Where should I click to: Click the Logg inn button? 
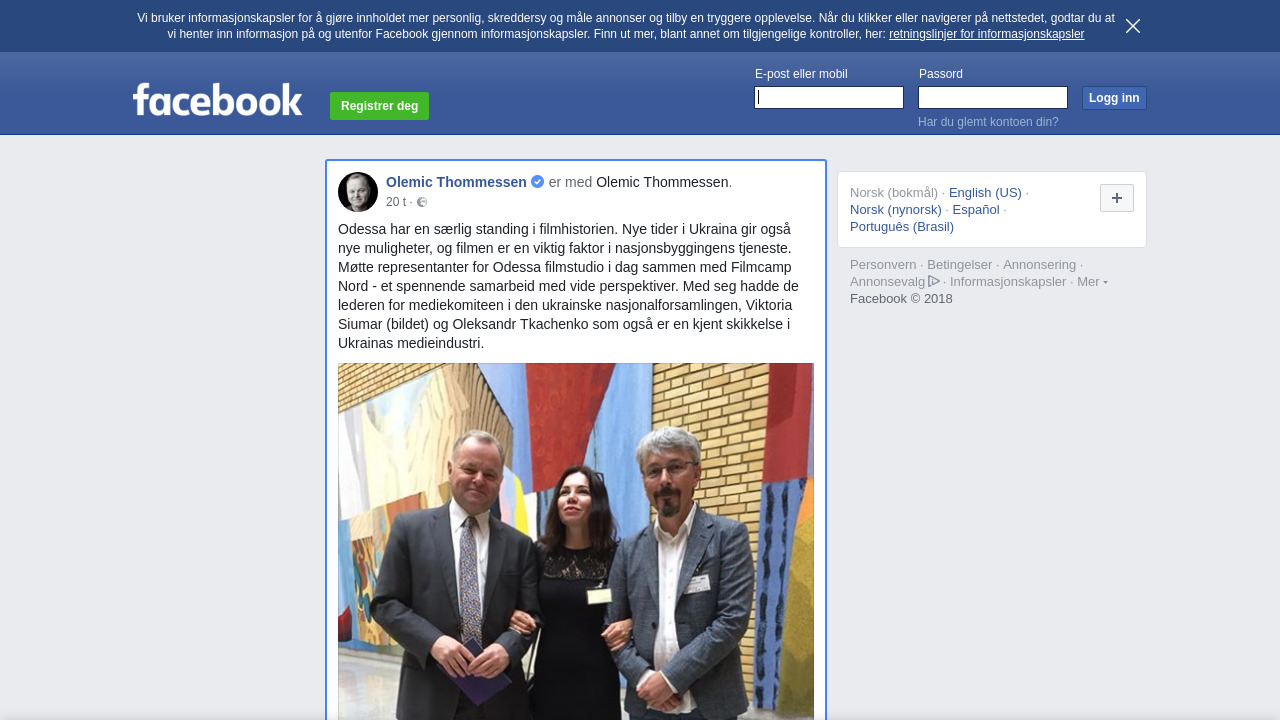(1114, 98)
